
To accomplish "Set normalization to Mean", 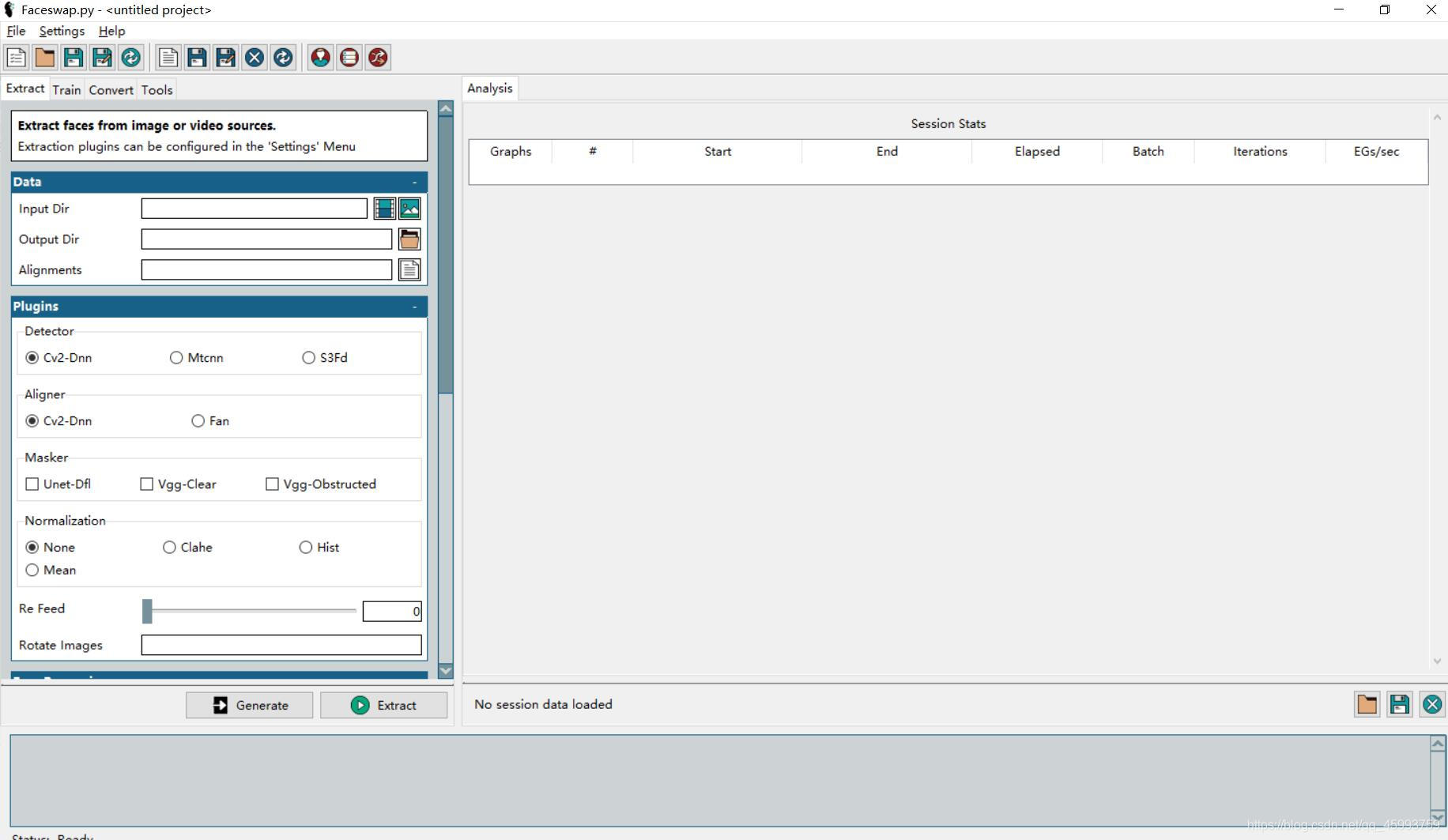I will 51,571.
